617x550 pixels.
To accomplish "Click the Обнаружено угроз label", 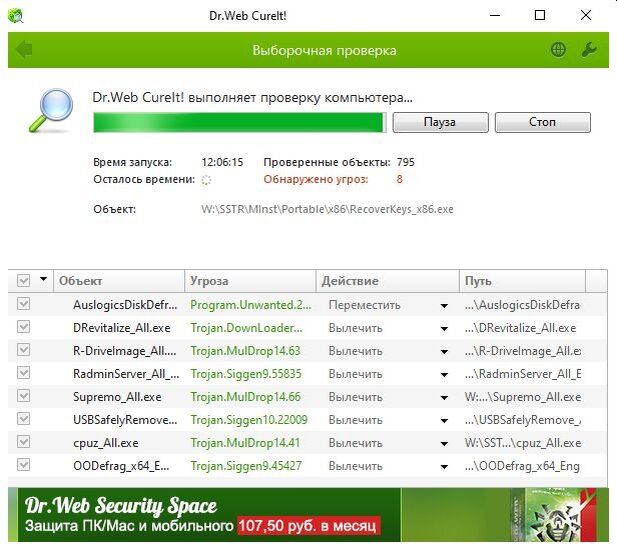I will [x=316, y=179].
